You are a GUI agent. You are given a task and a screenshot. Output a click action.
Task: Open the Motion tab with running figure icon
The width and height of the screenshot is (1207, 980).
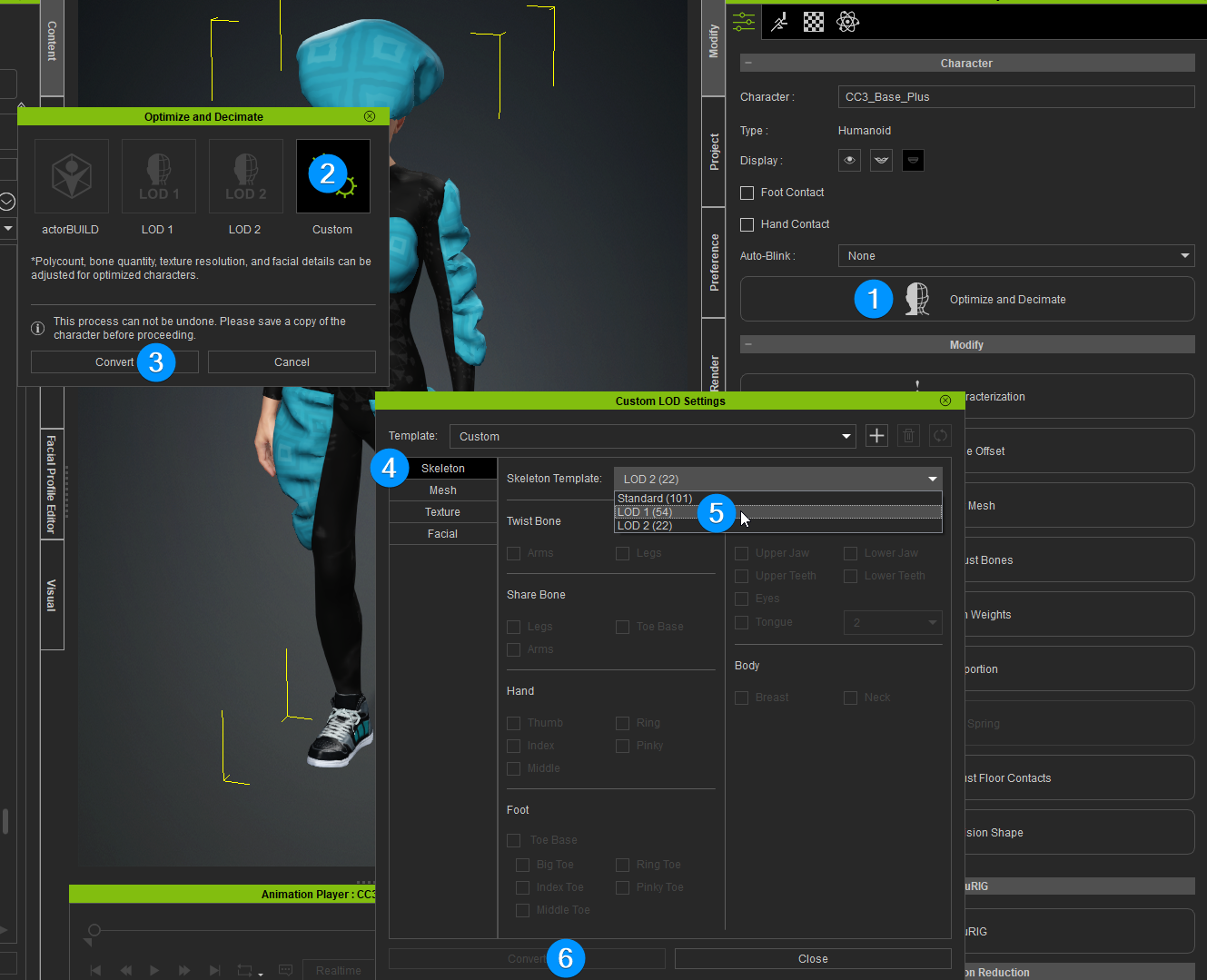click(x=779, y=22)
